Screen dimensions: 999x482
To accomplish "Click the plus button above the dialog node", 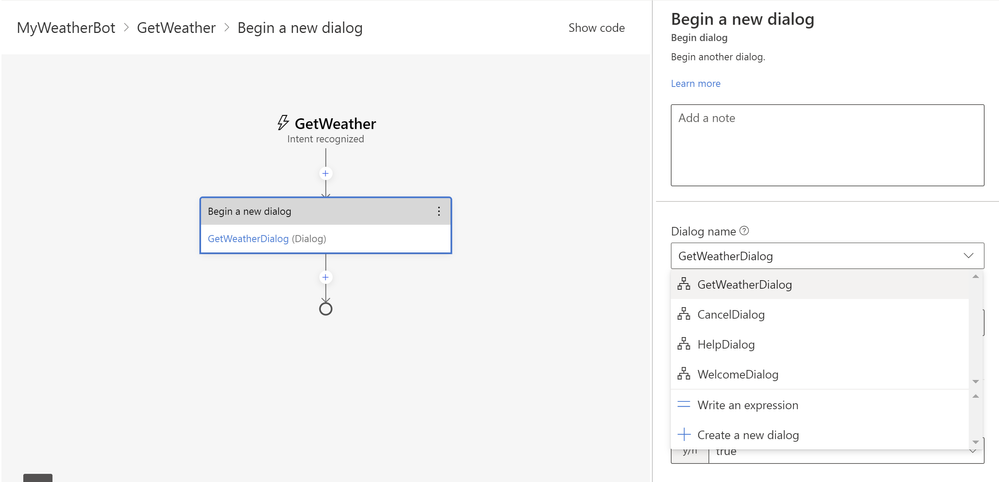I will [325, 173].
